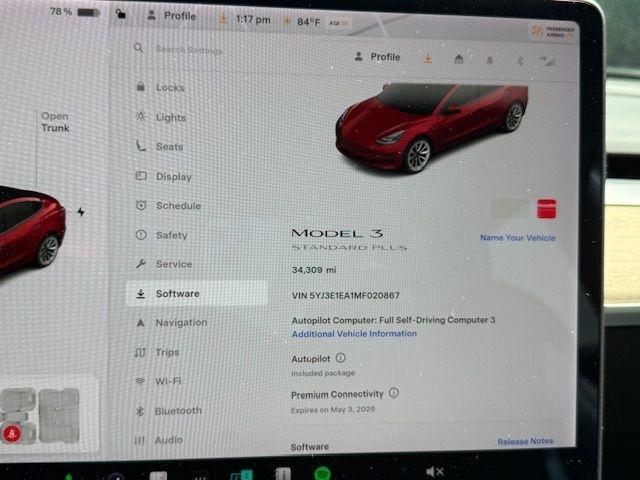640x480 pixels.
Task: Click the magnifier icon in settings search
Action: click(139, 48)
